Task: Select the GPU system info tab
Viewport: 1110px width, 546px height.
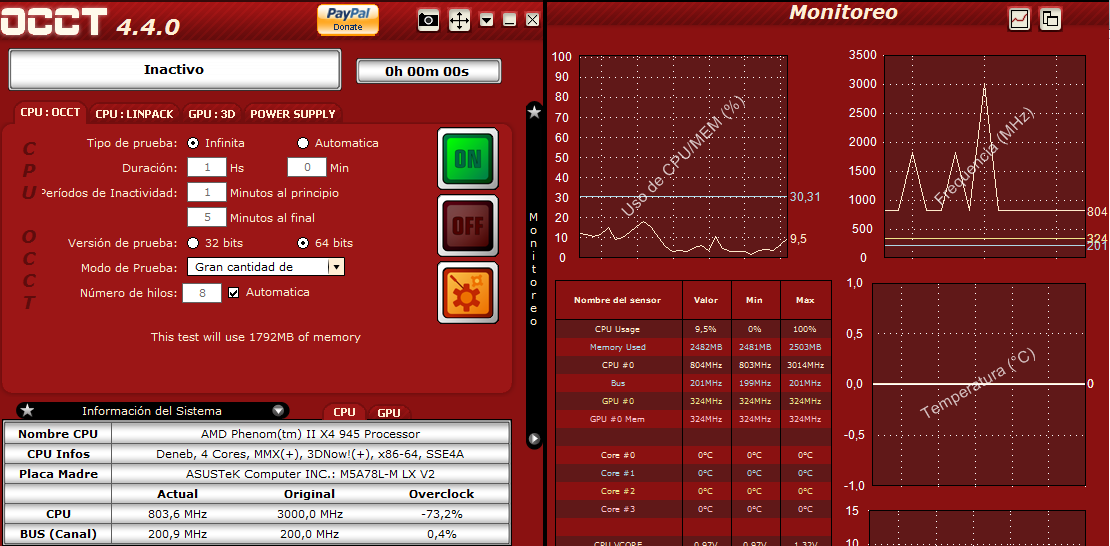Action: click(389, 413)
